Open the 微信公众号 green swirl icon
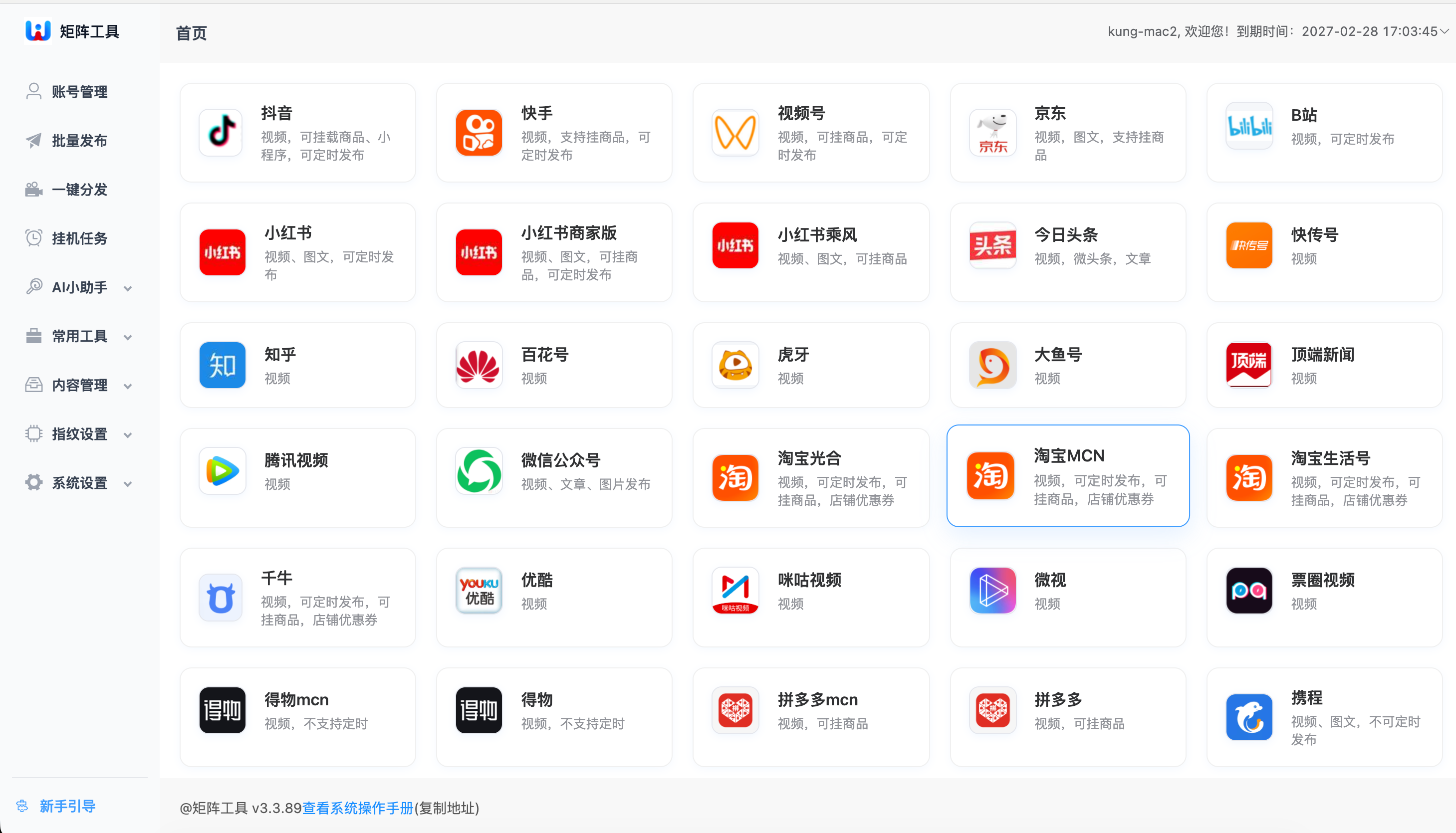 (479, 471)
